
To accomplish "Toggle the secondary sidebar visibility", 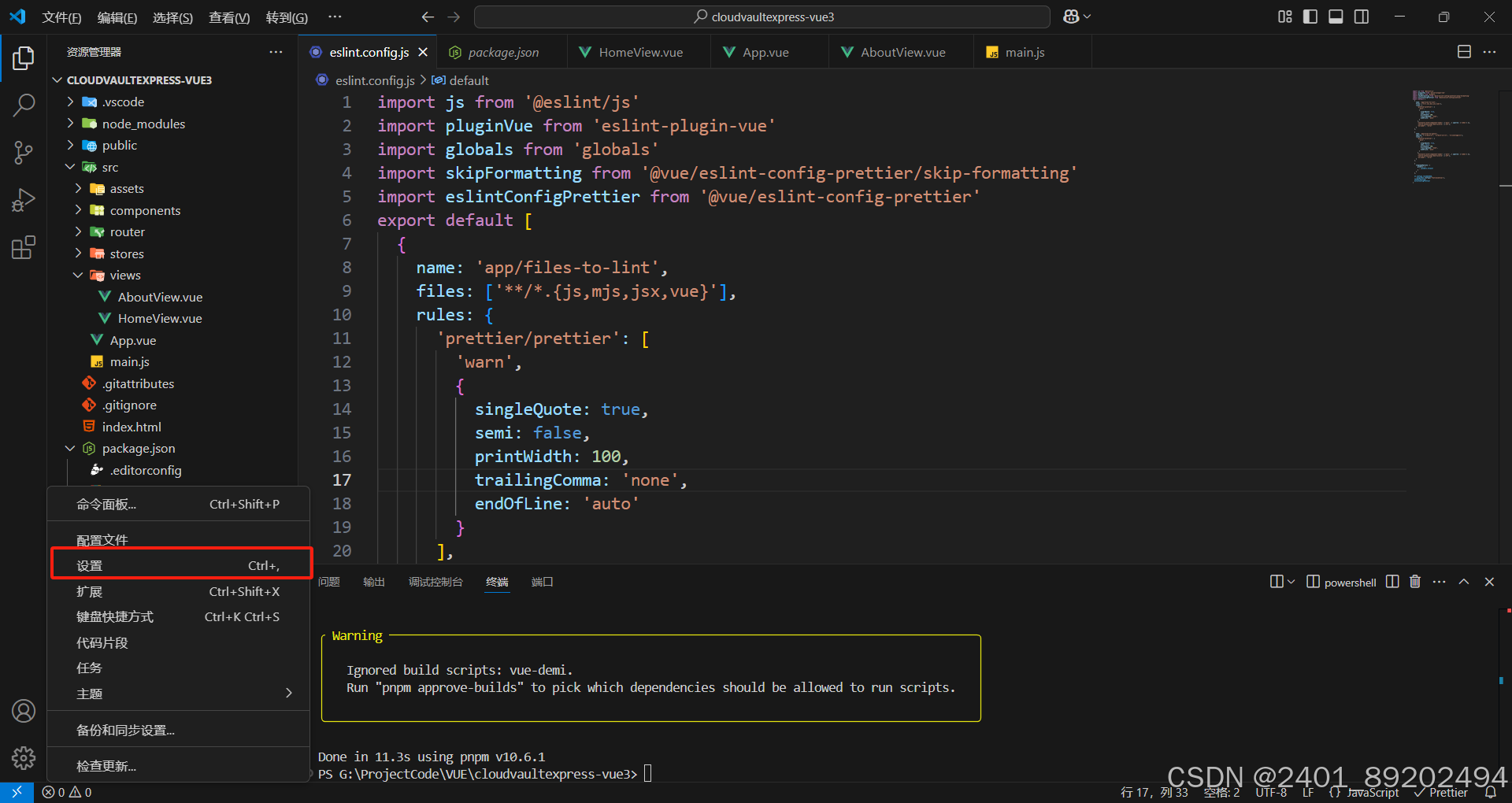I will tap(1362, 16).
